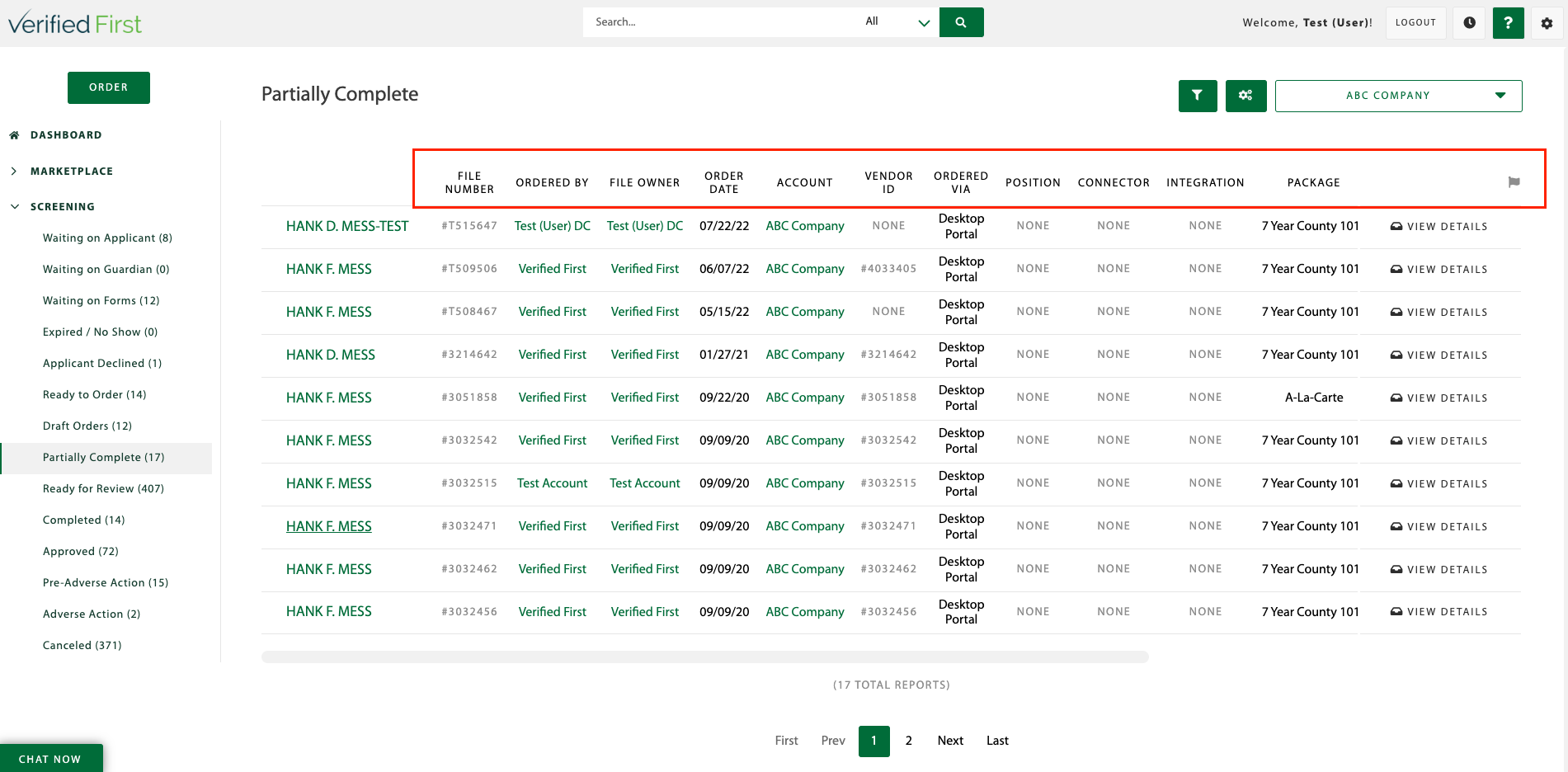Click the Last page link

[997, 741]
